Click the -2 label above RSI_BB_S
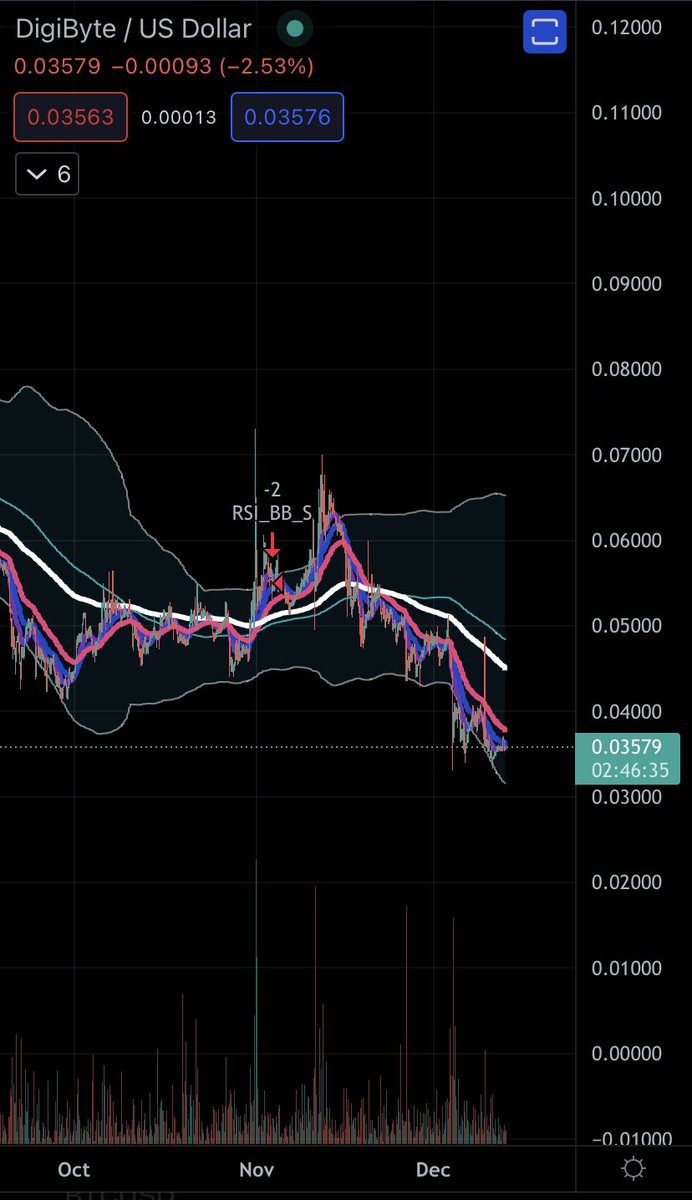Image resolution: width=692 pixels, height=1200 pixels. 271,490
